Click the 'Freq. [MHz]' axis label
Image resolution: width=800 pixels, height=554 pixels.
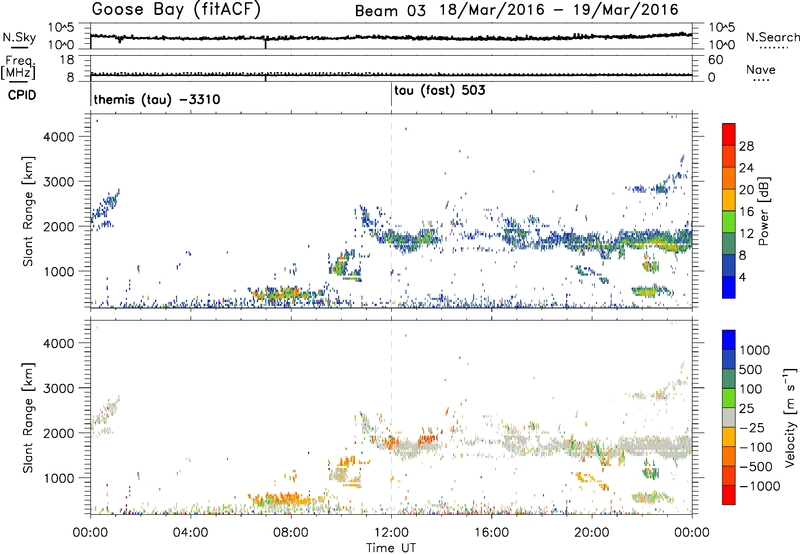pyautogui.click(x=18, y=68)
